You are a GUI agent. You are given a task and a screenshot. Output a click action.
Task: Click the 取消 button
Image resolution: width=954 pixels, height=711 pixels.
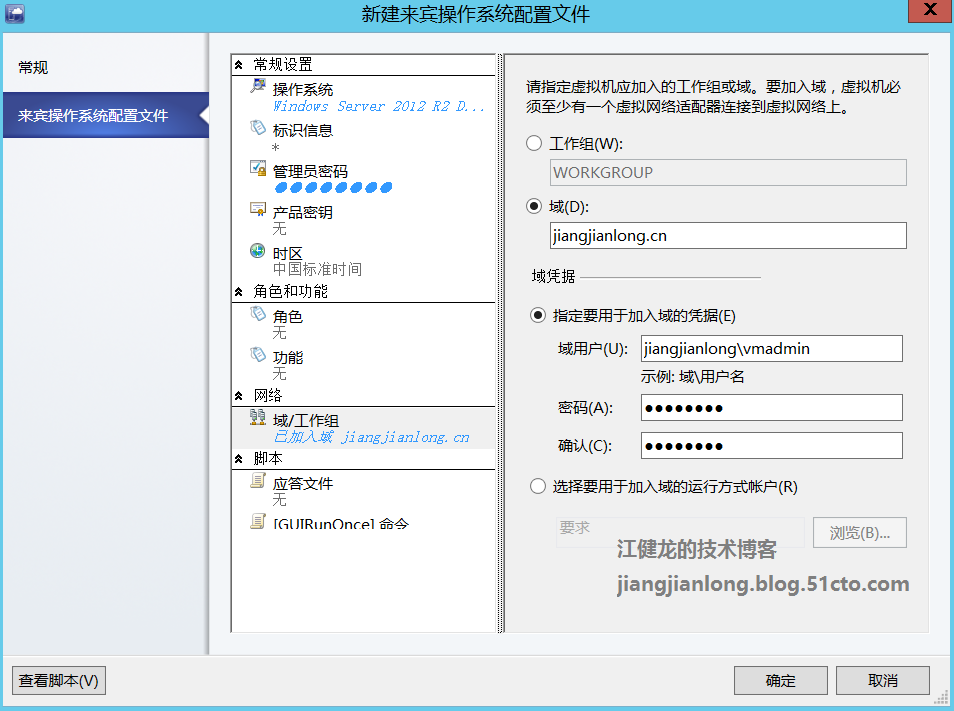pyautogui.click(x=883, y=681)
